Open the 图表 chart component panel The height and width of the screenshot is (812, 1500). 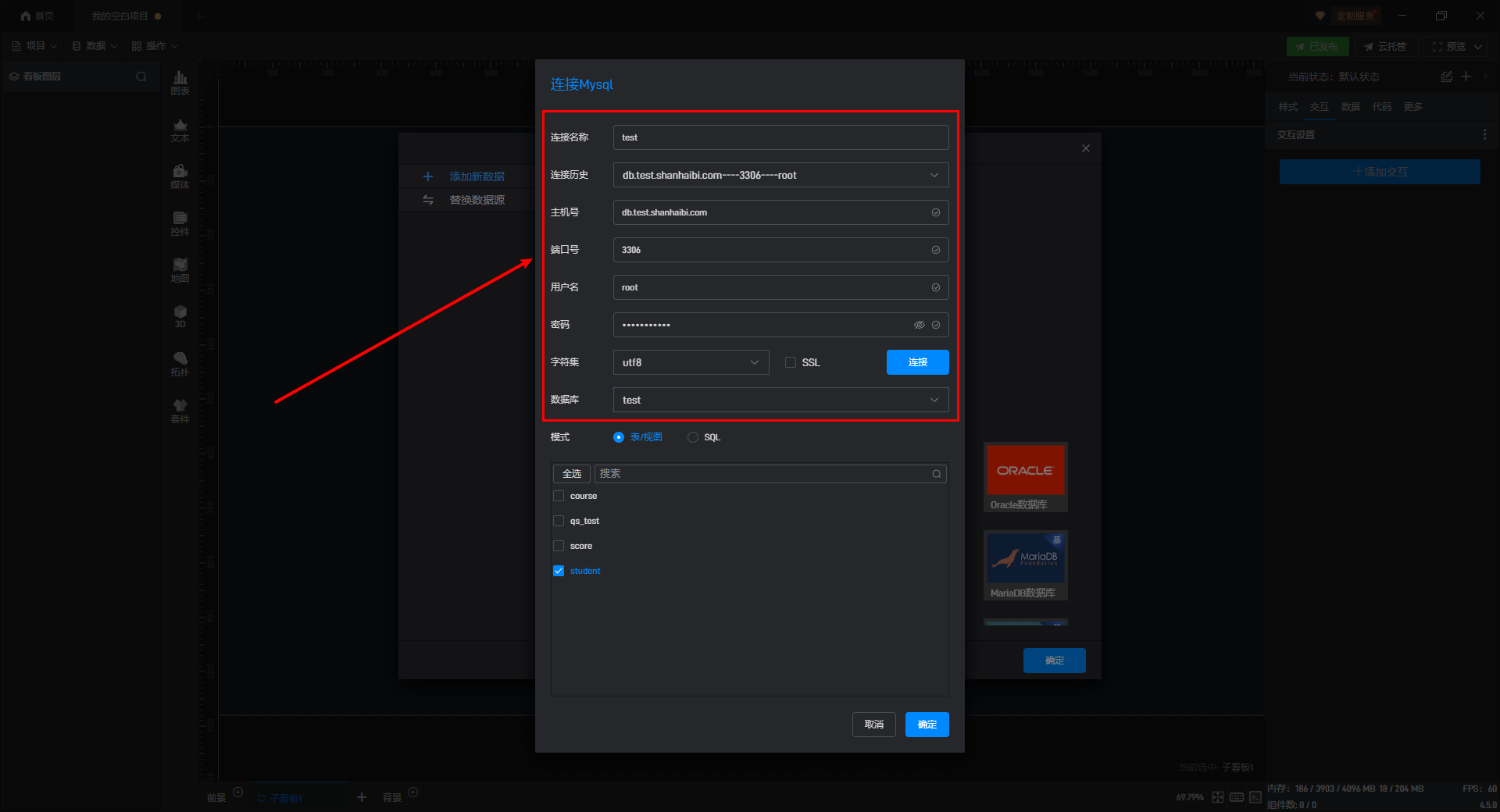tap(180, 82)
